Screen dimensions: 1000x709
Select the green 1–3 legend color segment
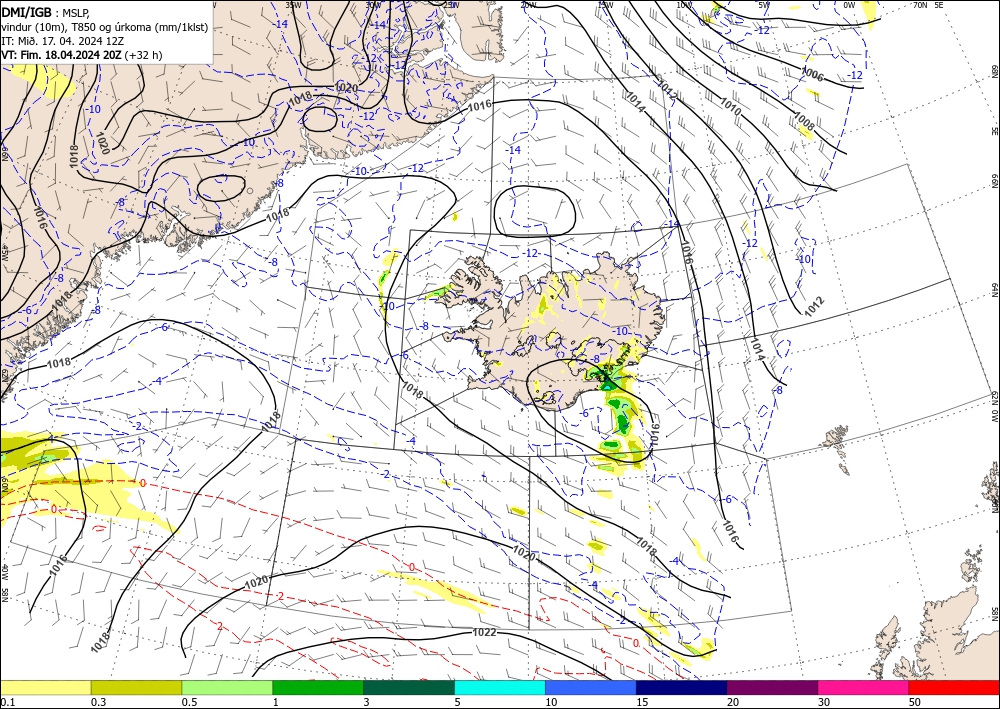318,687
